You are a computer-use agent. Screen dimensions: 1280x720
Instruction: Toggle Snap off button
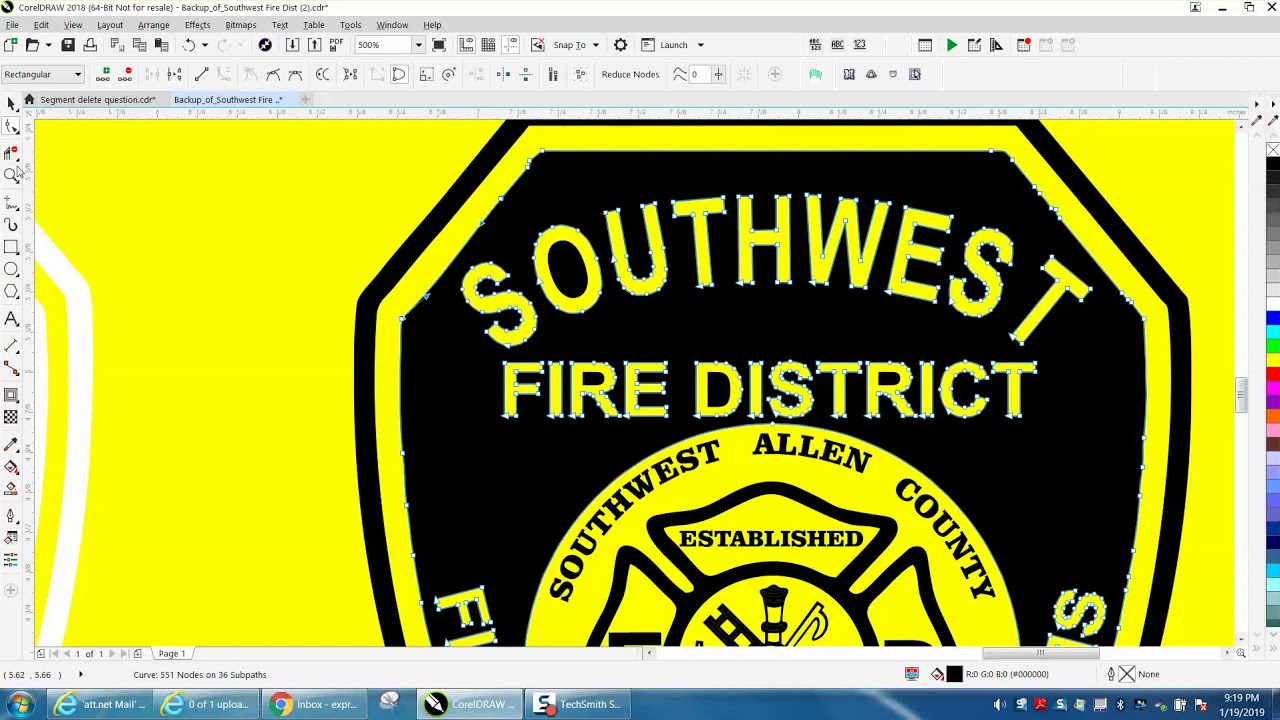(x=538, y=45)
